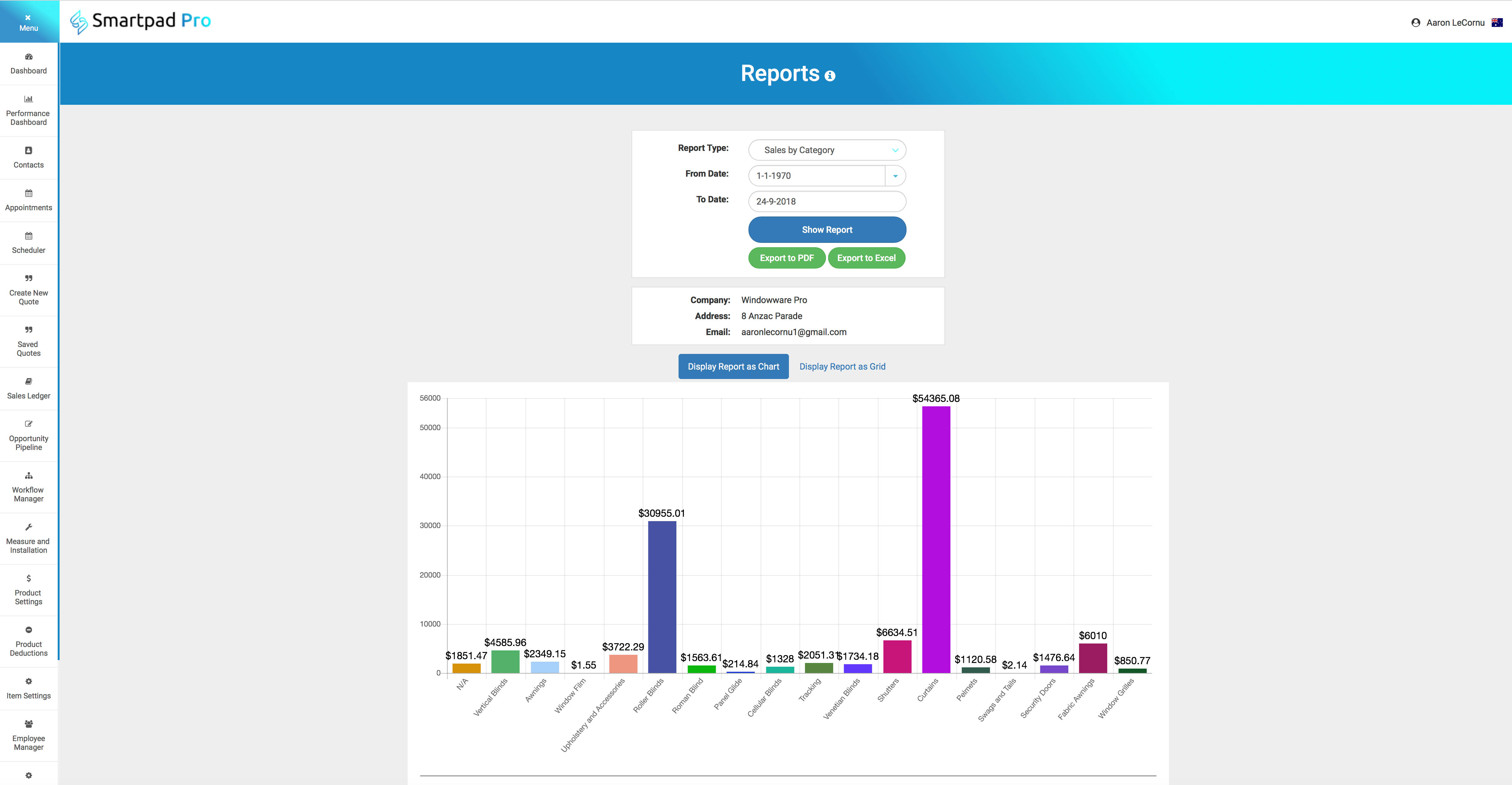Screen dimensions: 1512x785
Task: Click the purple Curtains bar
Action: pyautogui.click(x=936, y=539)
